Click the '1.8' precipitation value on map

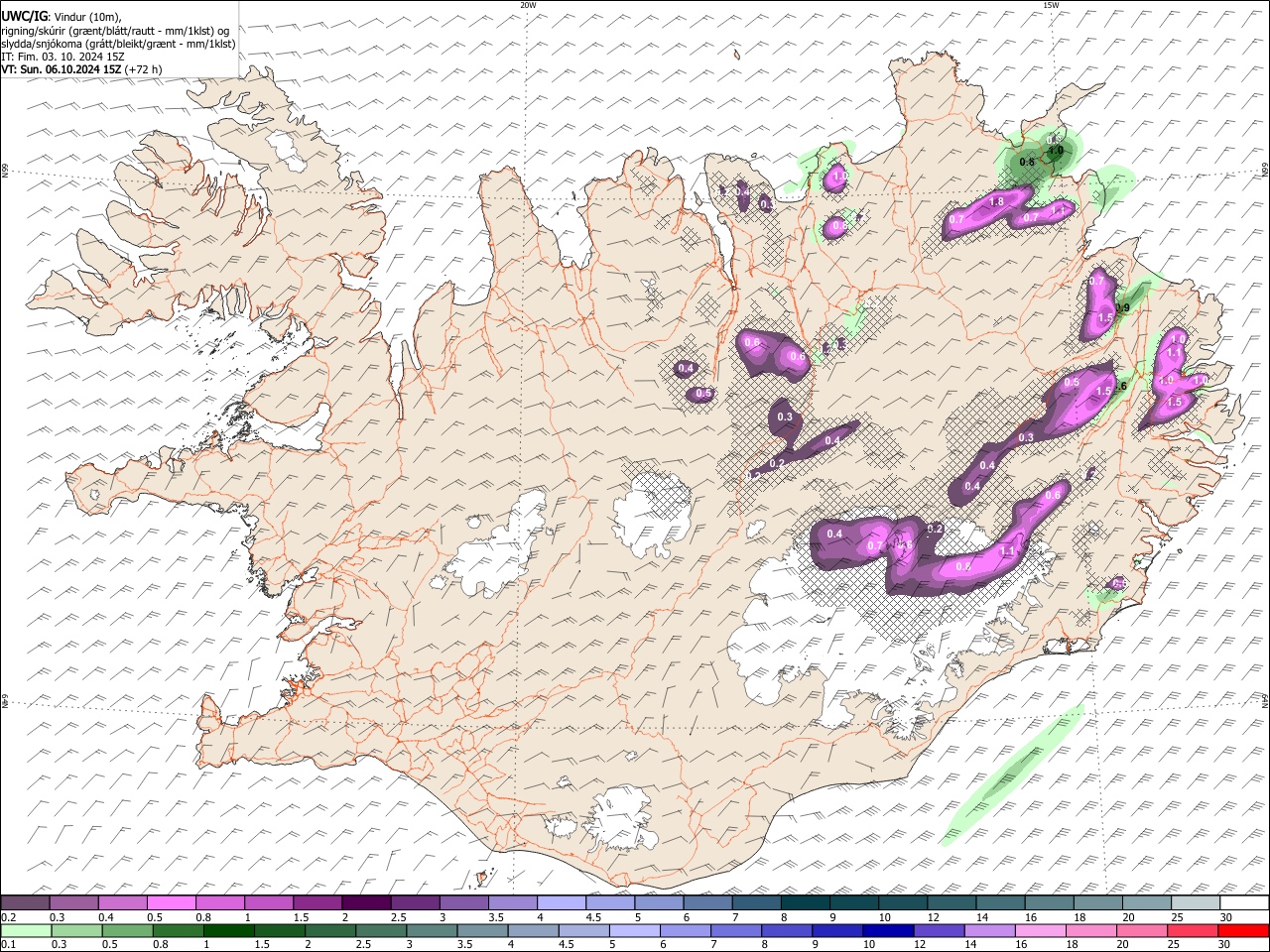click(x=997, y=201)
